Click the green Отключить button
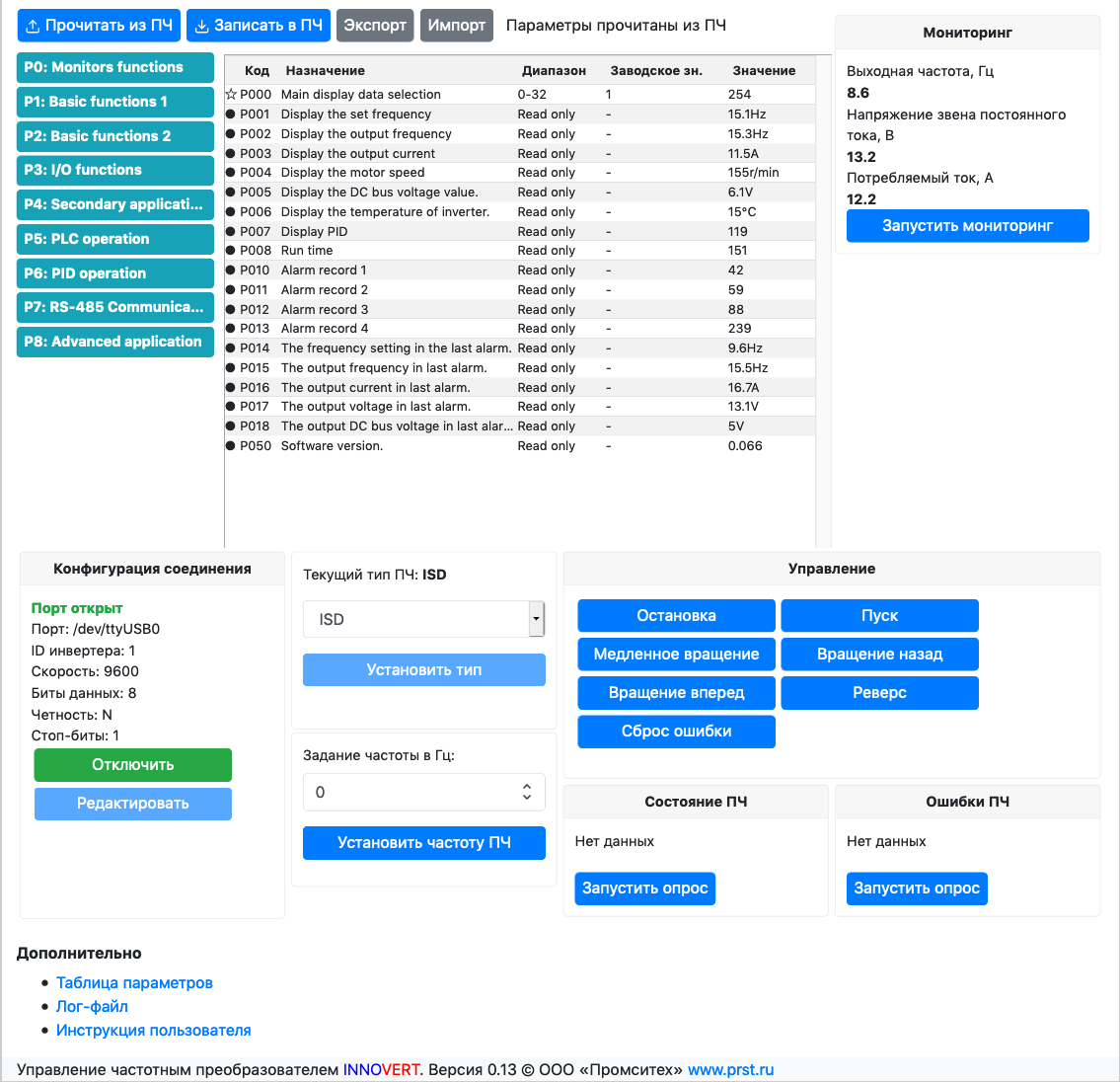This screenshot has height=1082, width=1120. coord(133,765)
